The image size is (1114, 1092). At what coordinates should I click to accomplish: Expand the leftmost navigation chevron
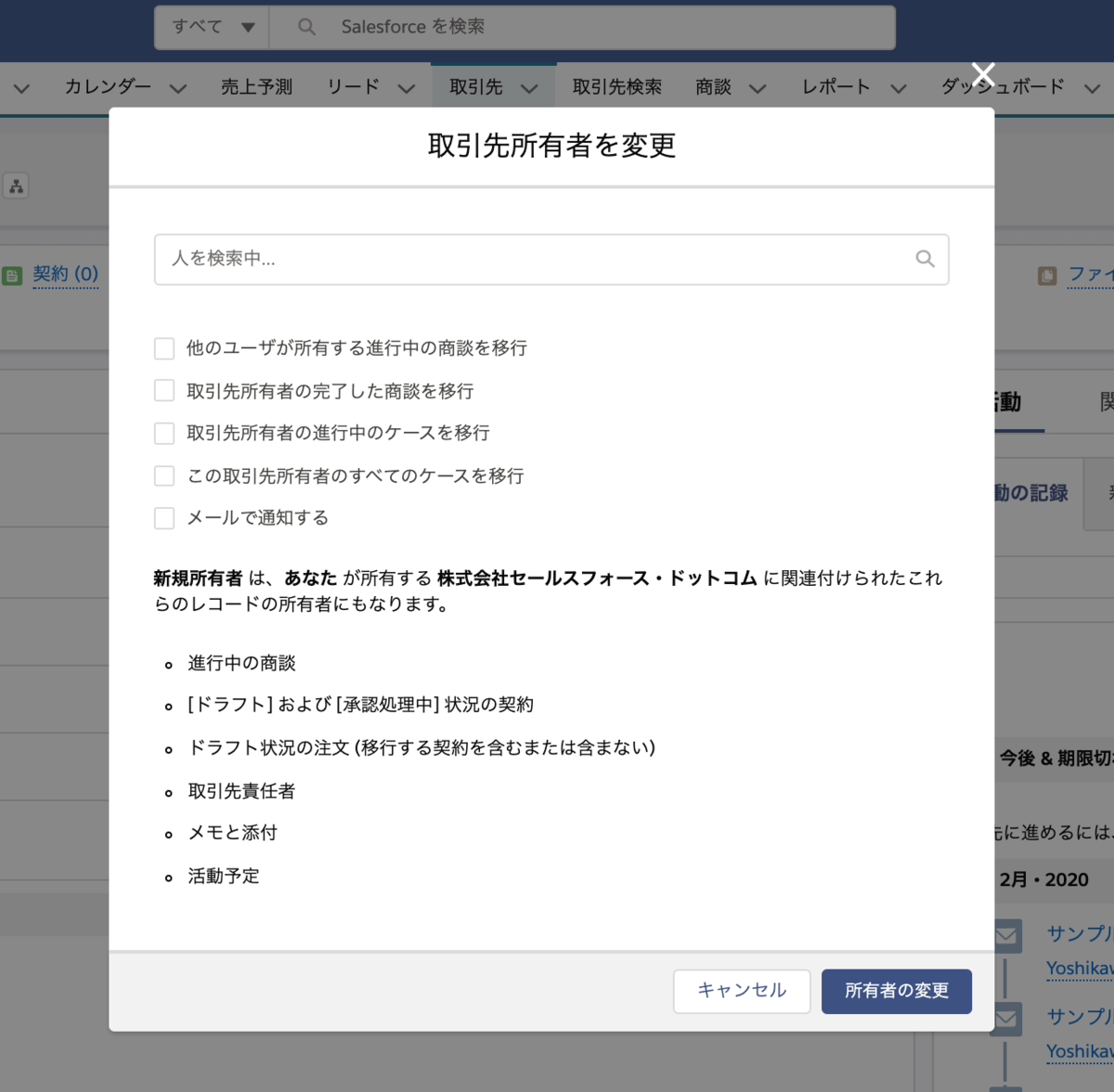[21, 88]
